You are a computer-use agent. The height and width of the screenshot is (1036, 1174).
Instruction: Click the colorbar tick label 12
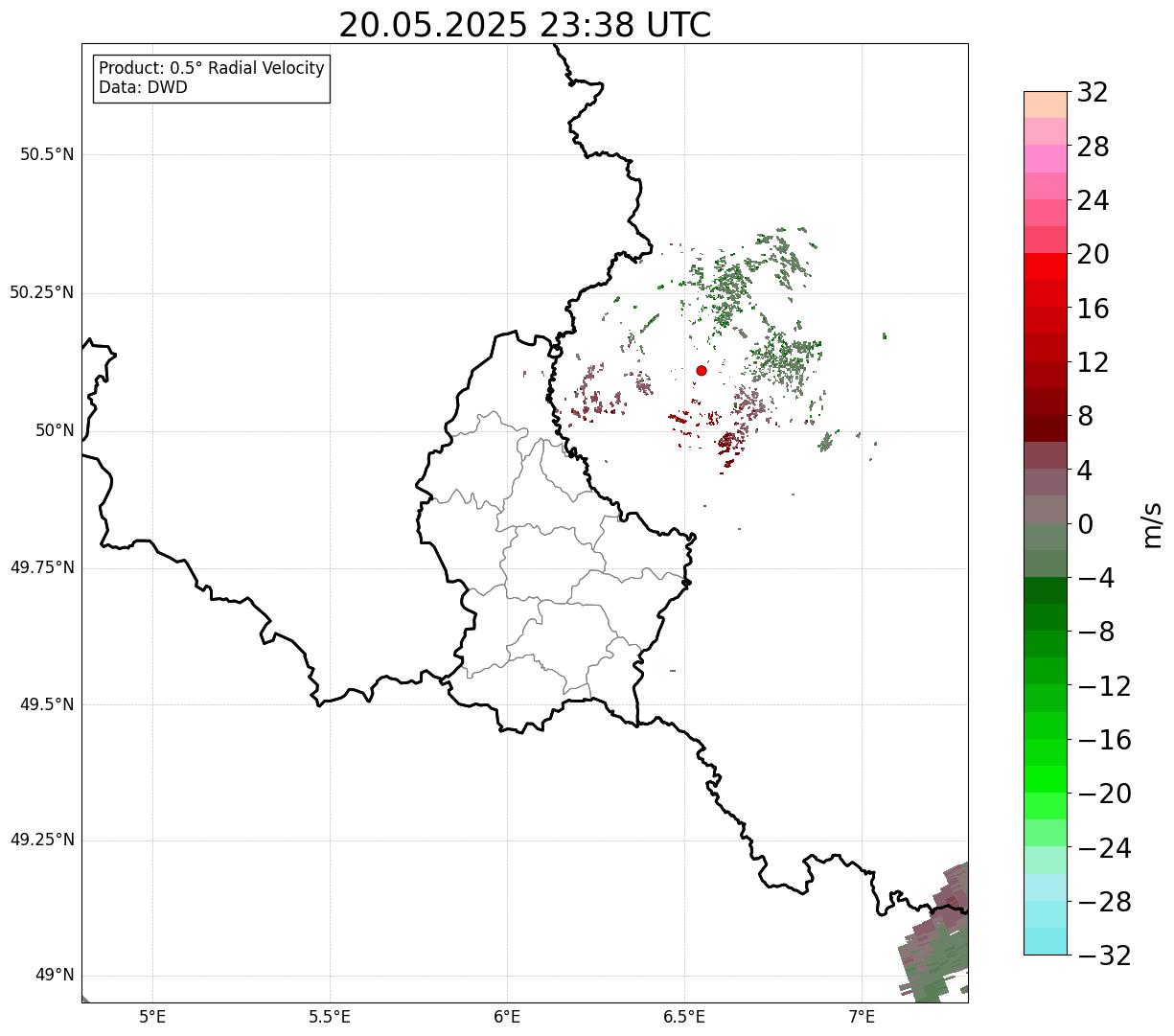[x=1093, y=362]
